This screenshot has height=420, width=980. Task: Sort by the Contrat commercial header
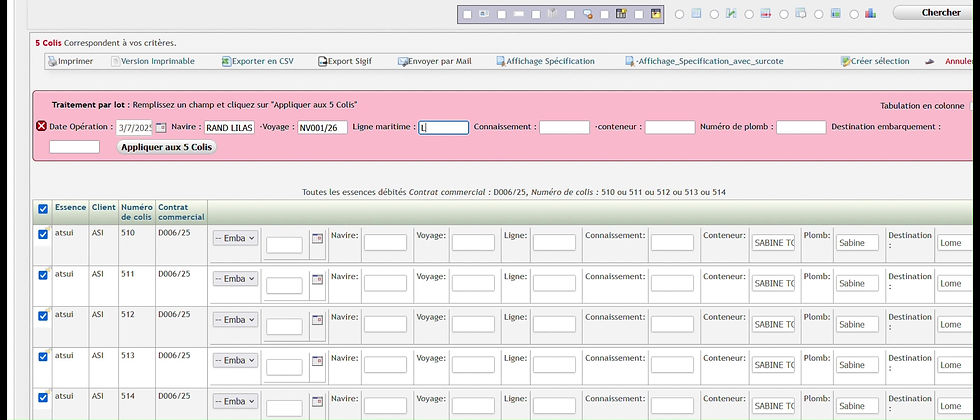click(x=181, y=212)
